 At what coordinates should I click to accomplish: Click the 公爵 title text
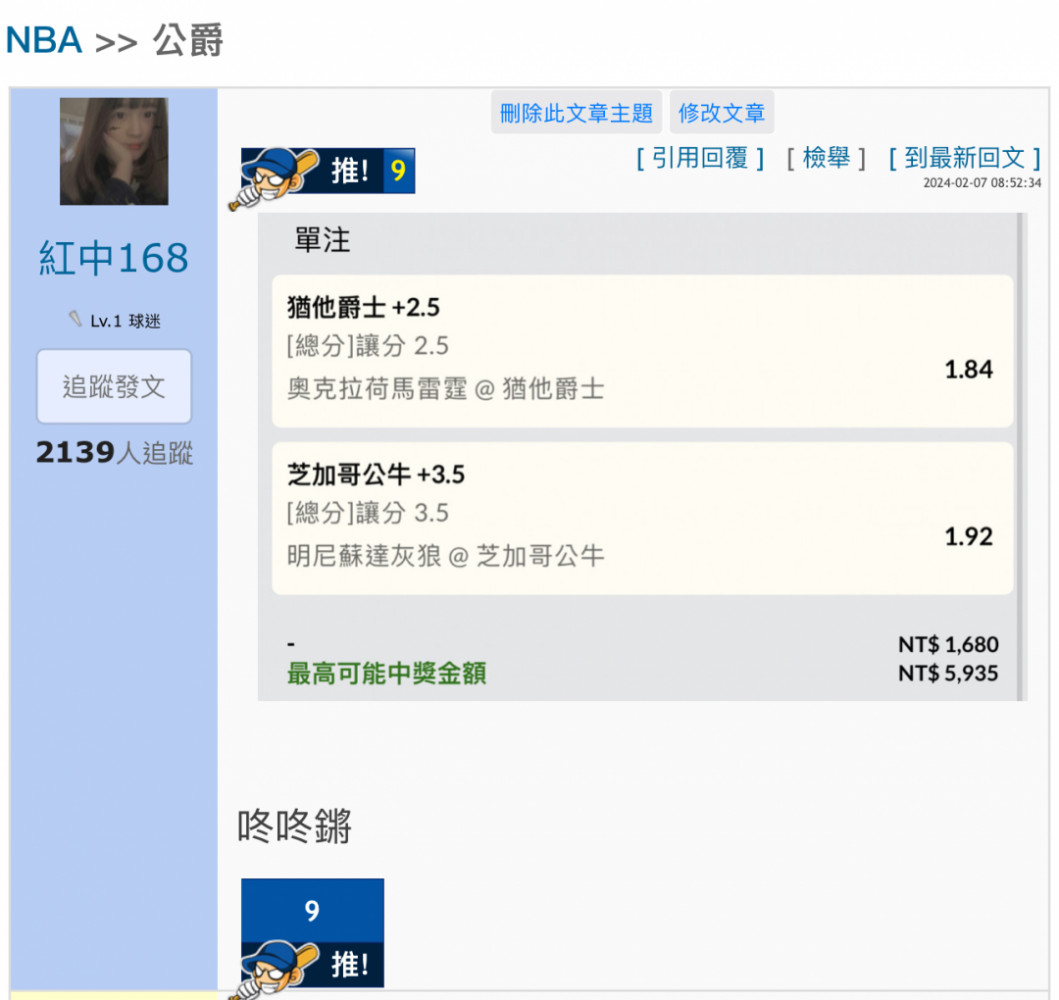click(188, 41)
